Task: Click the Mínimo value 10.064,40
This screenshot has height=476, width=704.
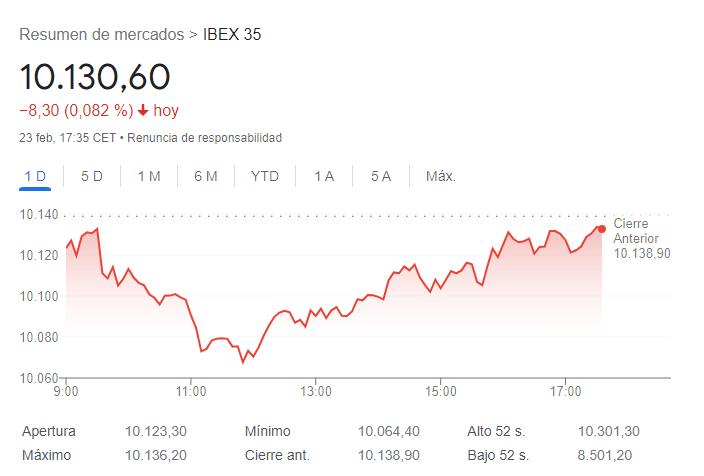Action: tap(389, 431)
